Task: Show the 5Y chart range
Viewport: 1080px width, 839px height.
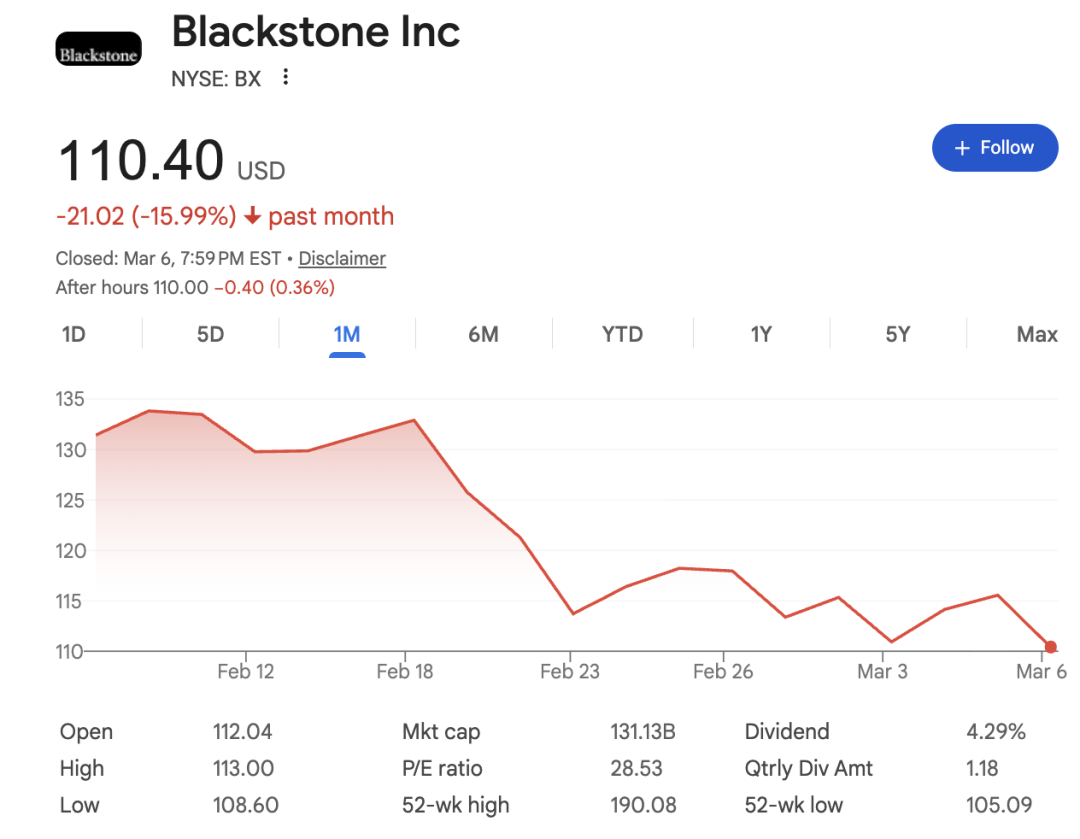Action: point(898,334)
